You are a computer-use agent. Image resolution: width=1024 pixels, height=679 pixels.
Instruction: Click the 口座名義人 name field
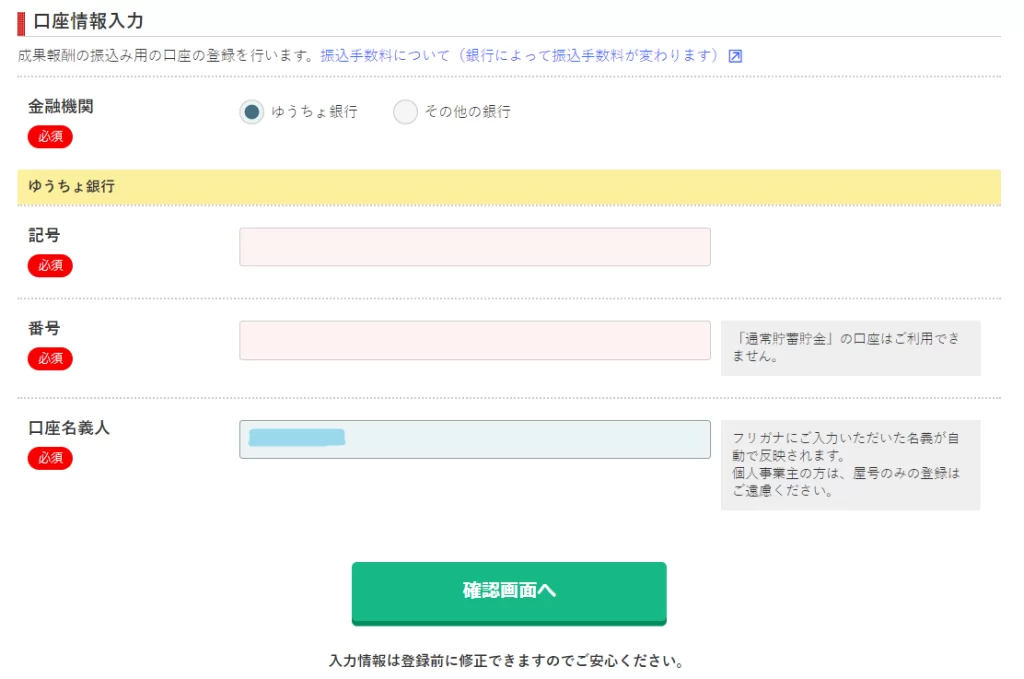(474, 439)
